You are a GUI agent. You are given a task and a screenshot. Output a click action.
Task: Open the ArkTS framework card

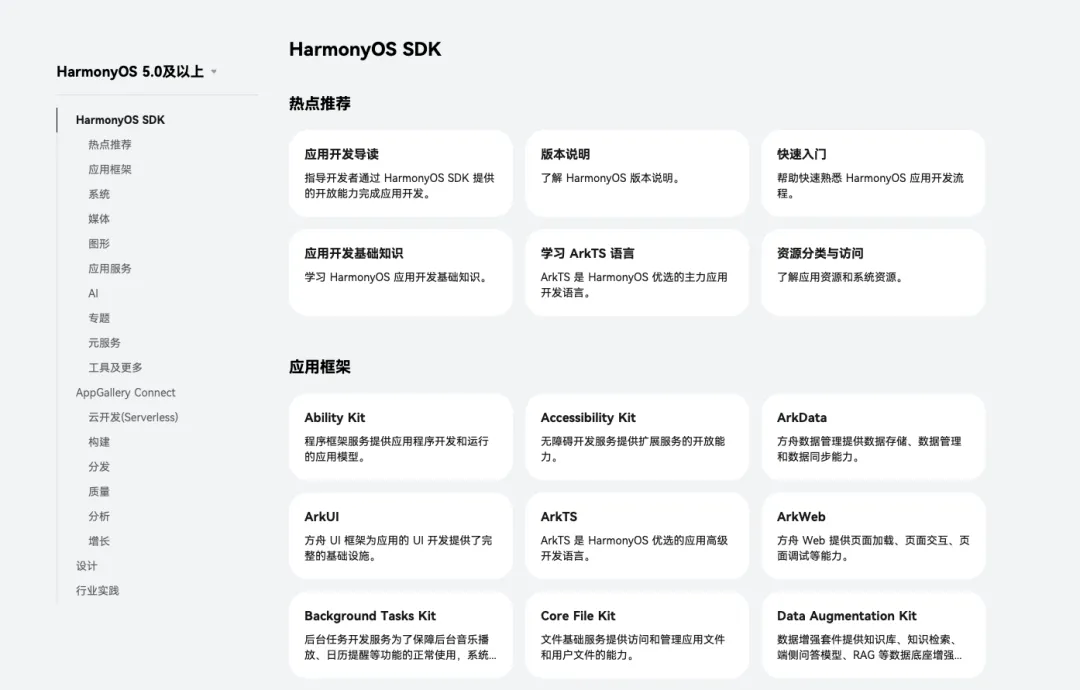pos(637,536)
